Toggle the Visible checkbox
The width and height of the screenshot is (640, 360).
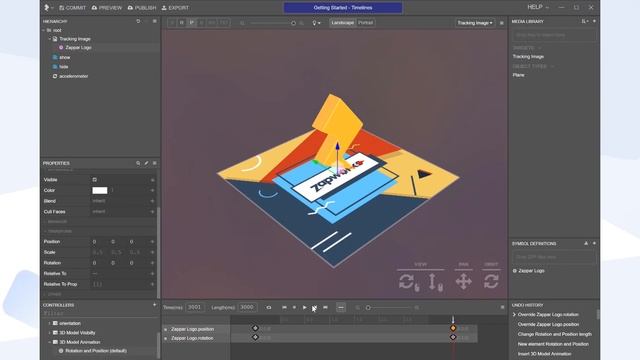coord(95,180)
